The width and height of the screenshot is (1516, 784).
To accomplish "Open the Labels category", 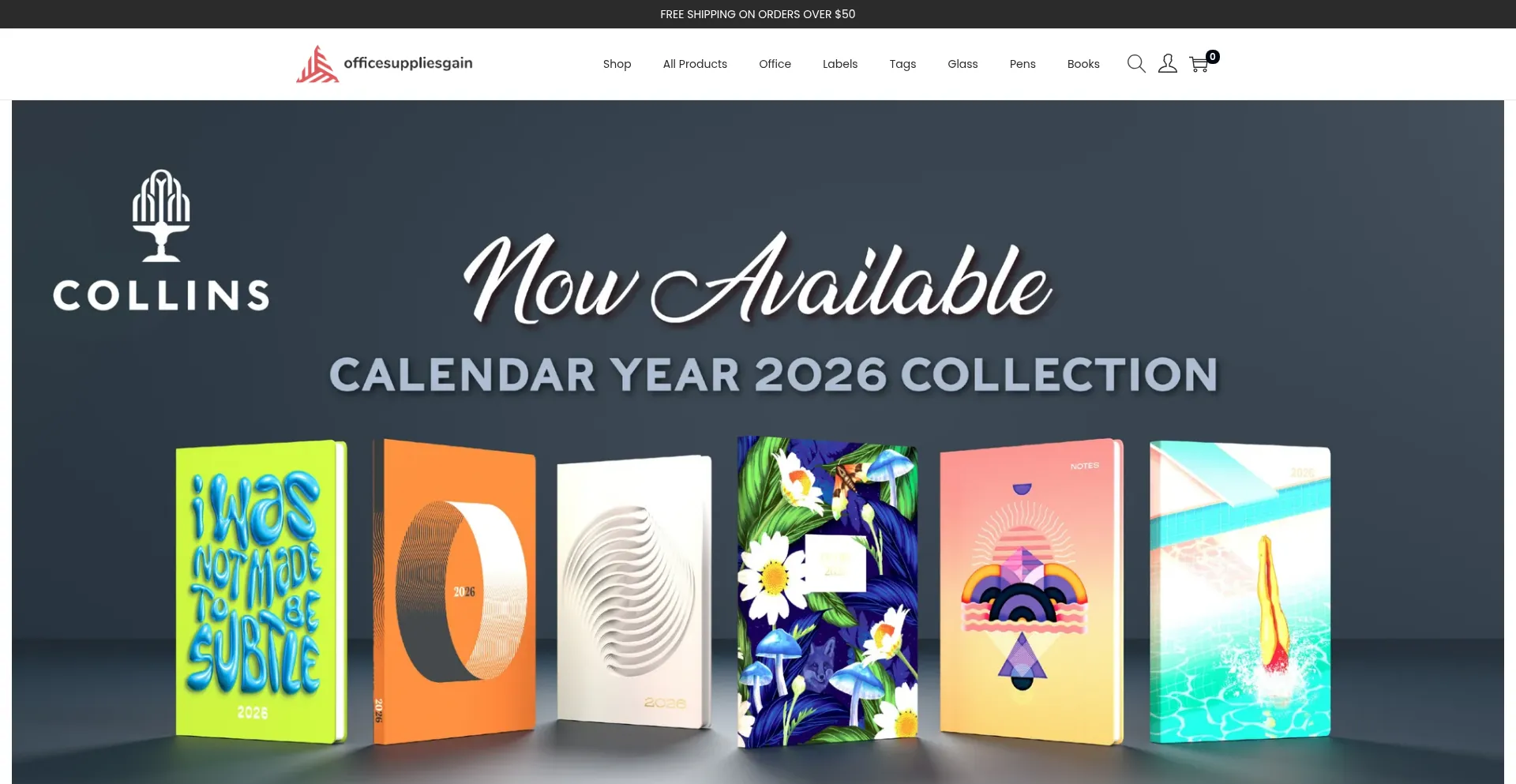I will tap(840, 64).
